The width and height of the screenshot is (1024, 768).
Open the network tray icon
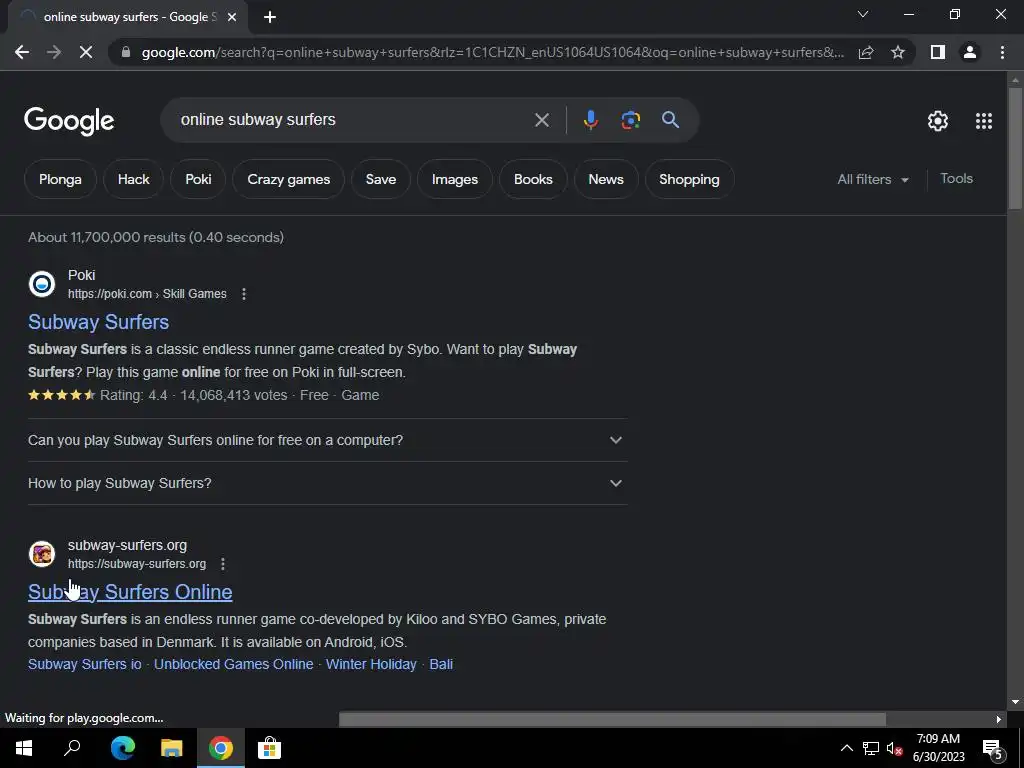(871, 748)
